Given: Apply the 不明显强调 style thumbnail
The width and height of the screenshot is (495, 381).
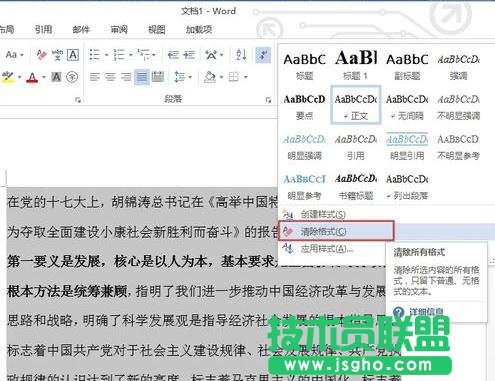Looking at the screenshot, I should (x=458, y=105).
